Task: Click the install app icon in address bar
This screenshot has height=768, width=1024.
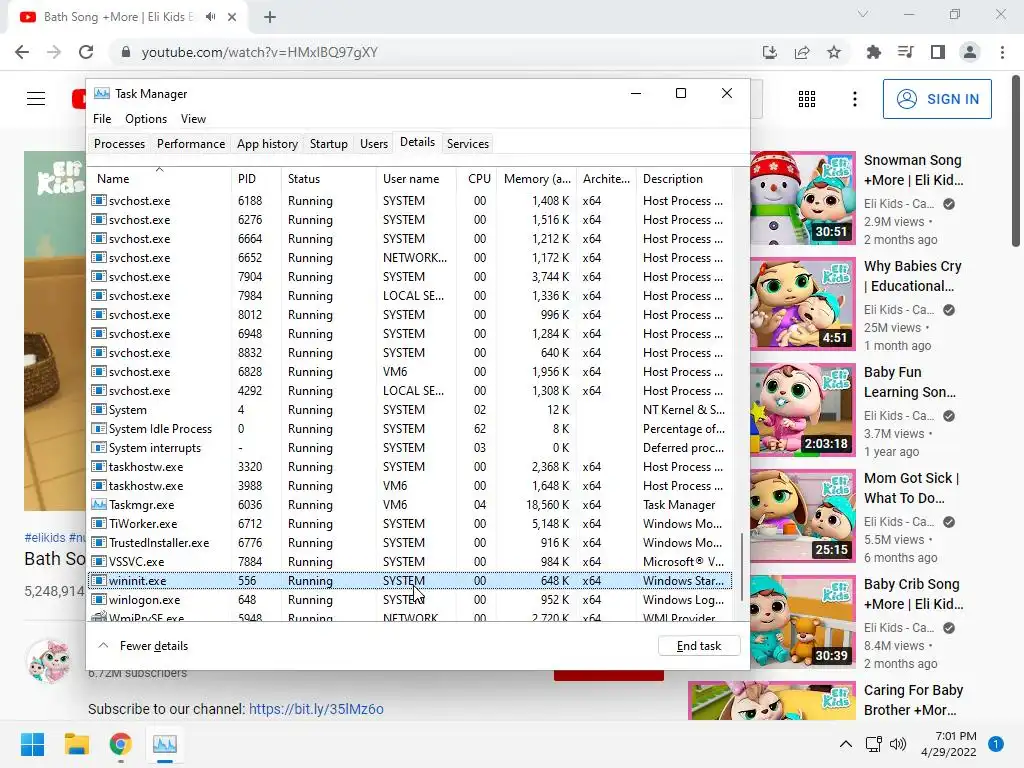Action: pos(770,52)
